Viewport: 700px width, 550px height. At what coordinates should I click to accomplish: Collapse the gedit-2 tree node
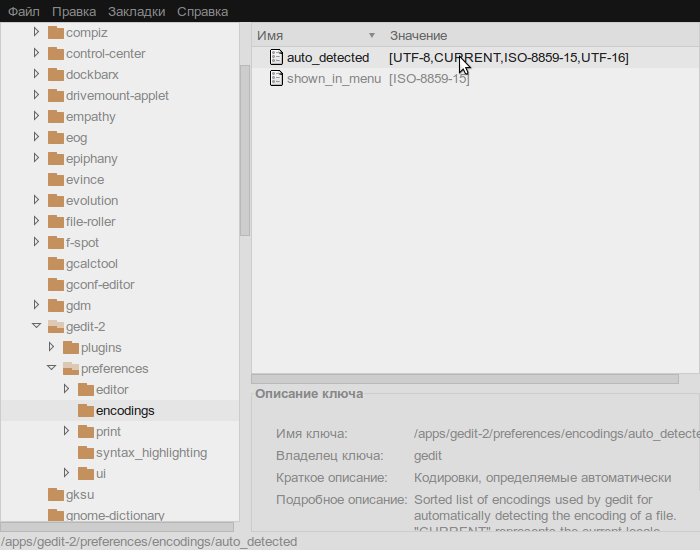(37, 326)
